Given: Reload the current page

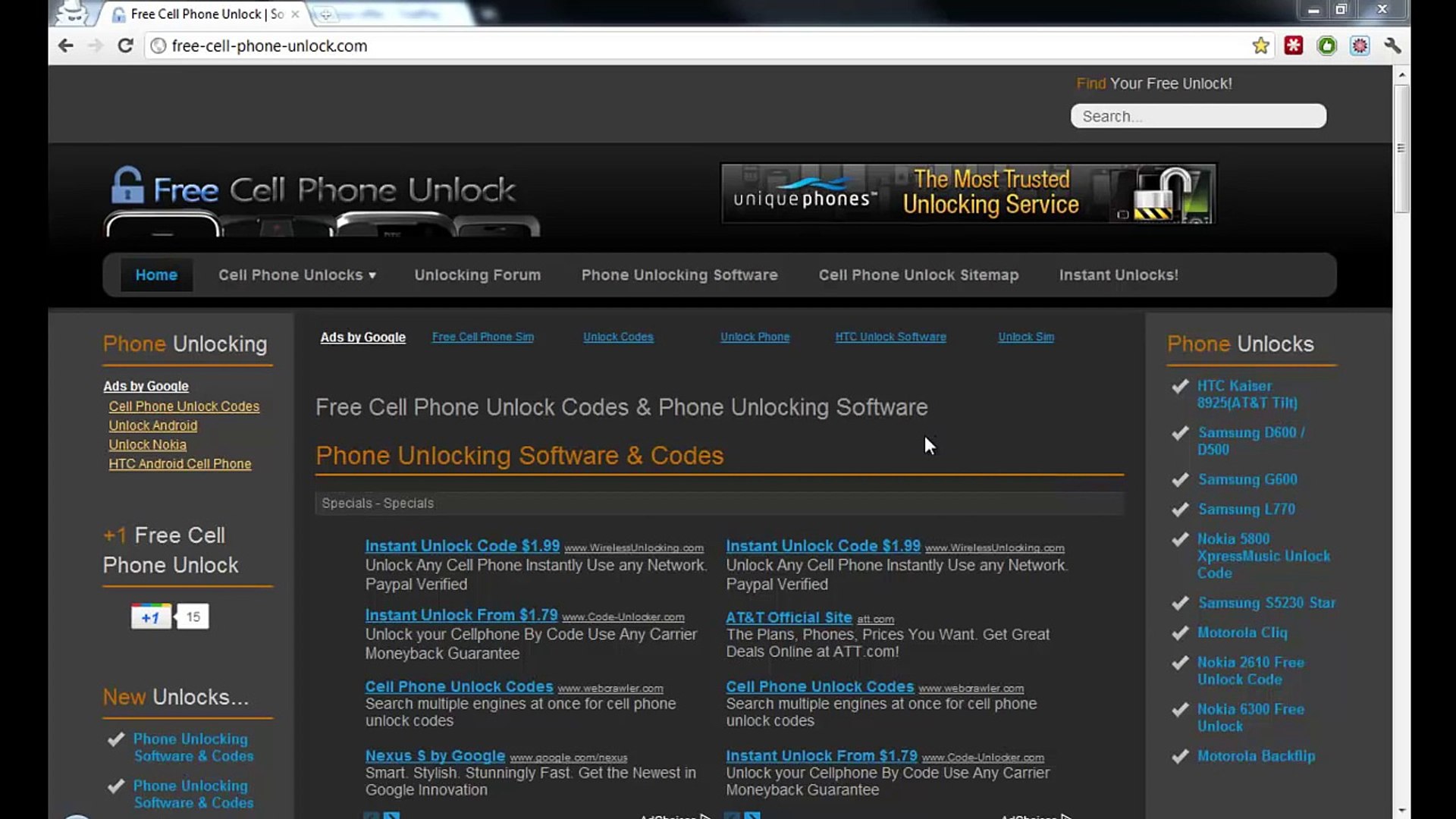Looking at the screenshot, I should pos(125,45).
